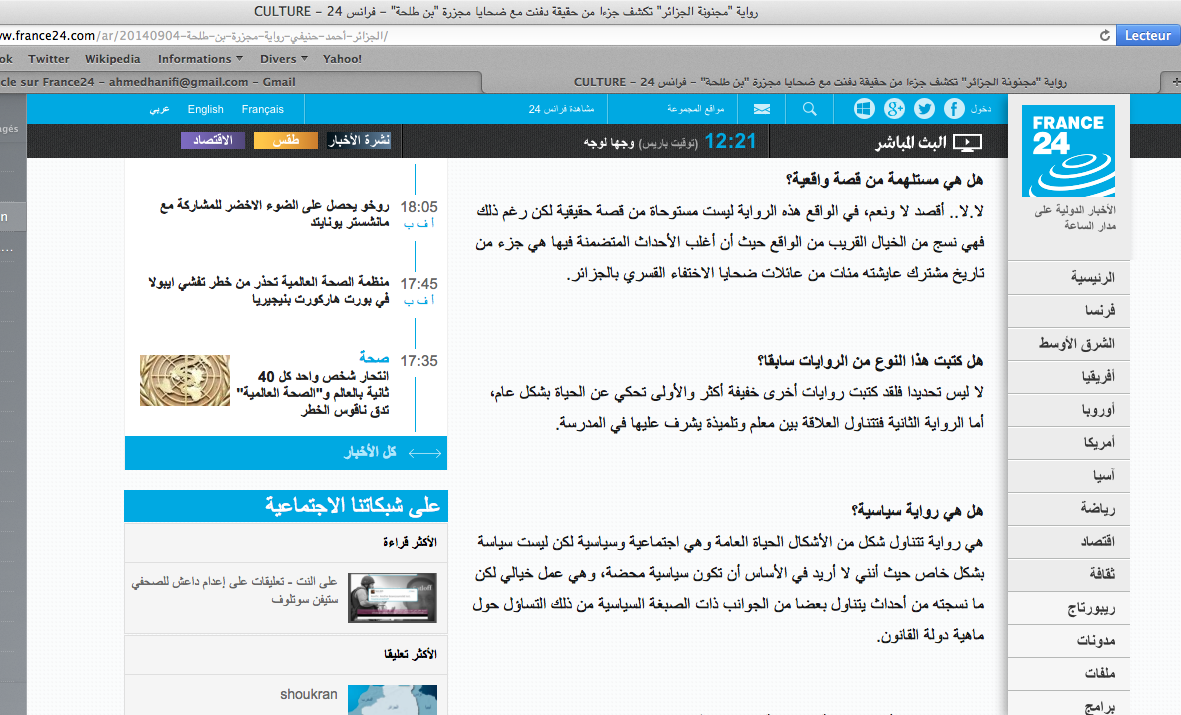
Task: Open a new tab with plus button
Action: (1171, 82)
